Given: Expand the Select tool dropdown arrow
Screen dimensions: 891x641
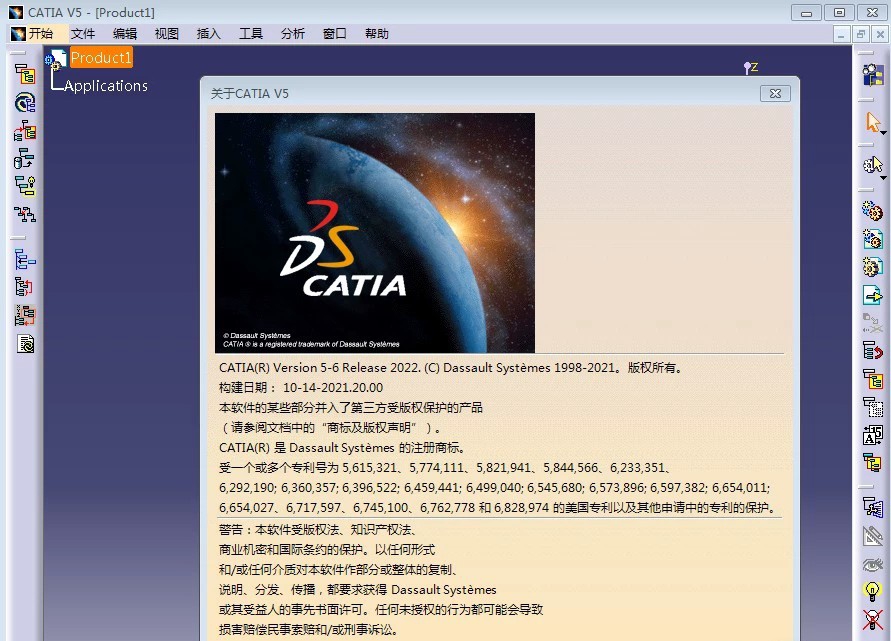Looking at the screenshot, I should (884, 134).
